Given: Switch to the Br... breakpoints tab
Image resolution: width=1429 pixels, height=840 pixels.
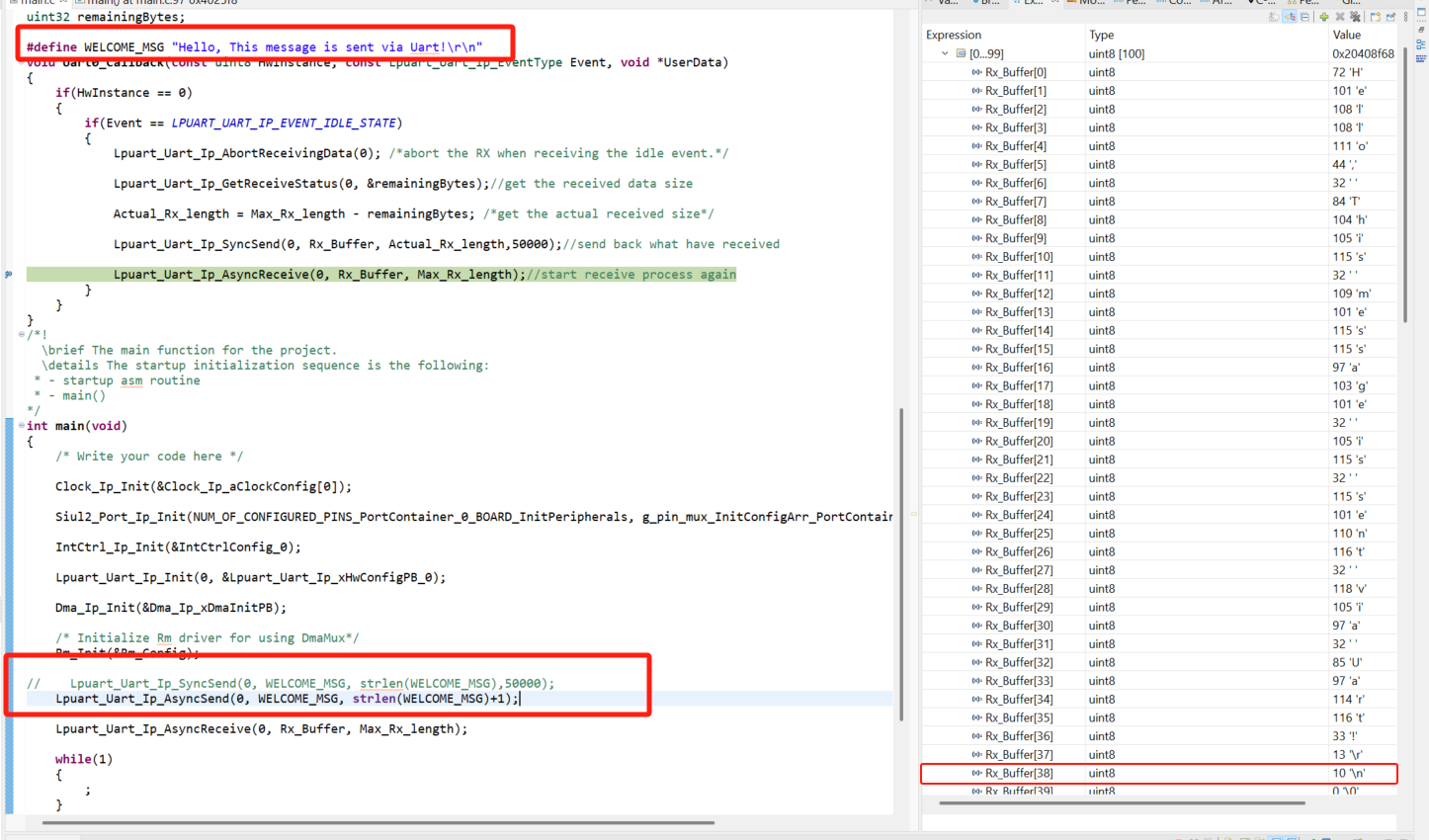Looking at the screenshot, I should (985, 3).
